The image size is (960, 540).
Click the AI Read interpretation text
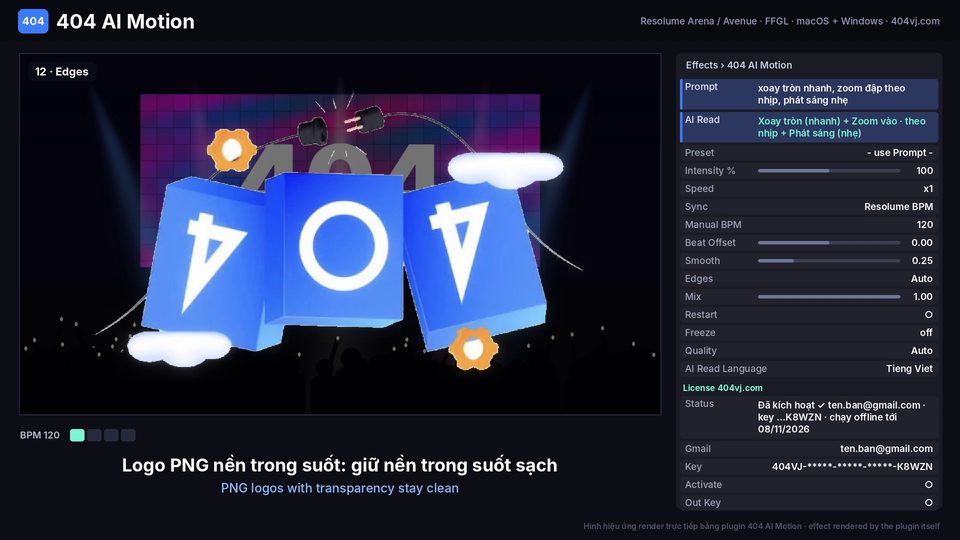tap(842, 127)
